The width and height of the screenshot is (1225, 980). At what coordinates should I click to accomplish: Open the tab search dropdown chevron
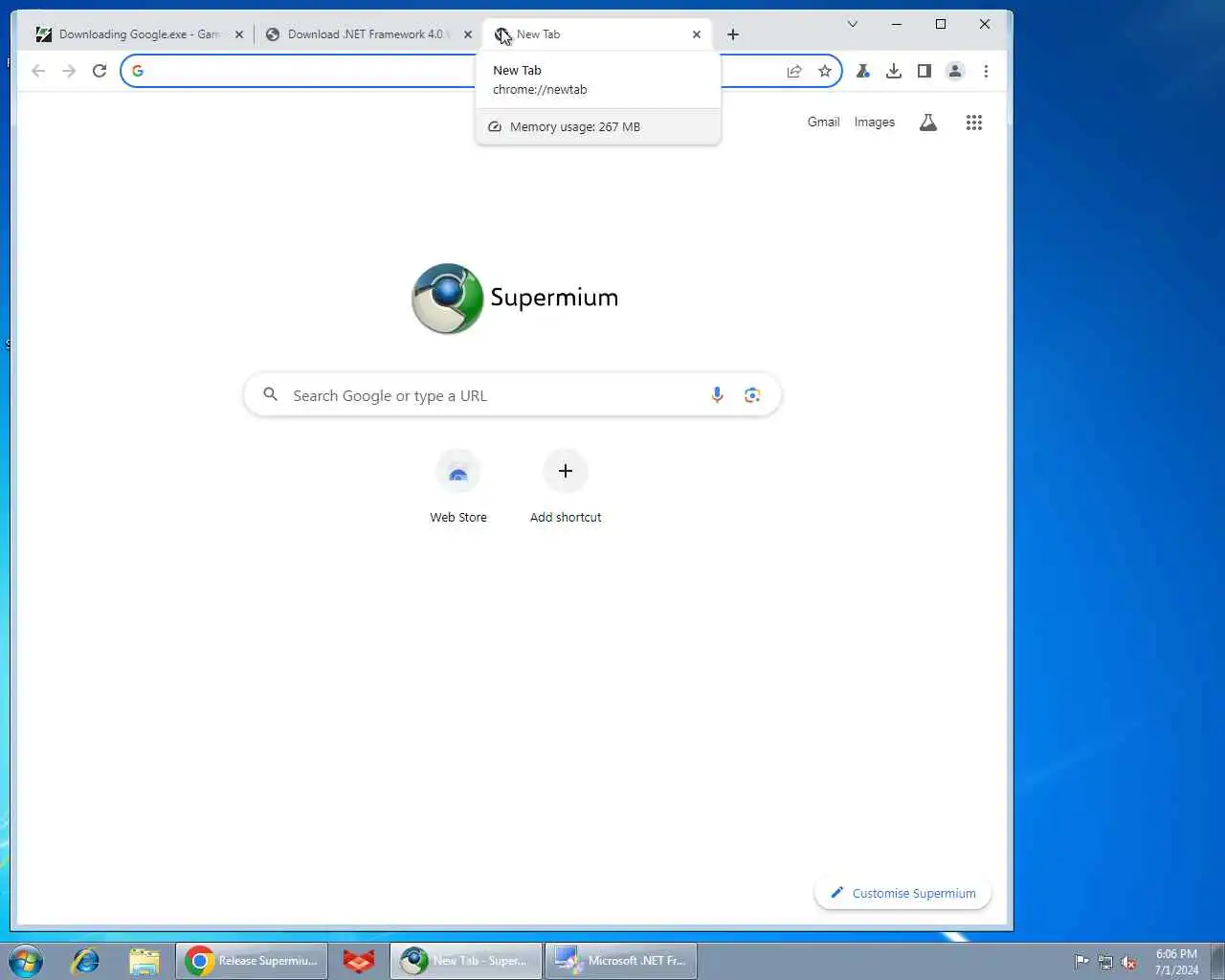852,24
